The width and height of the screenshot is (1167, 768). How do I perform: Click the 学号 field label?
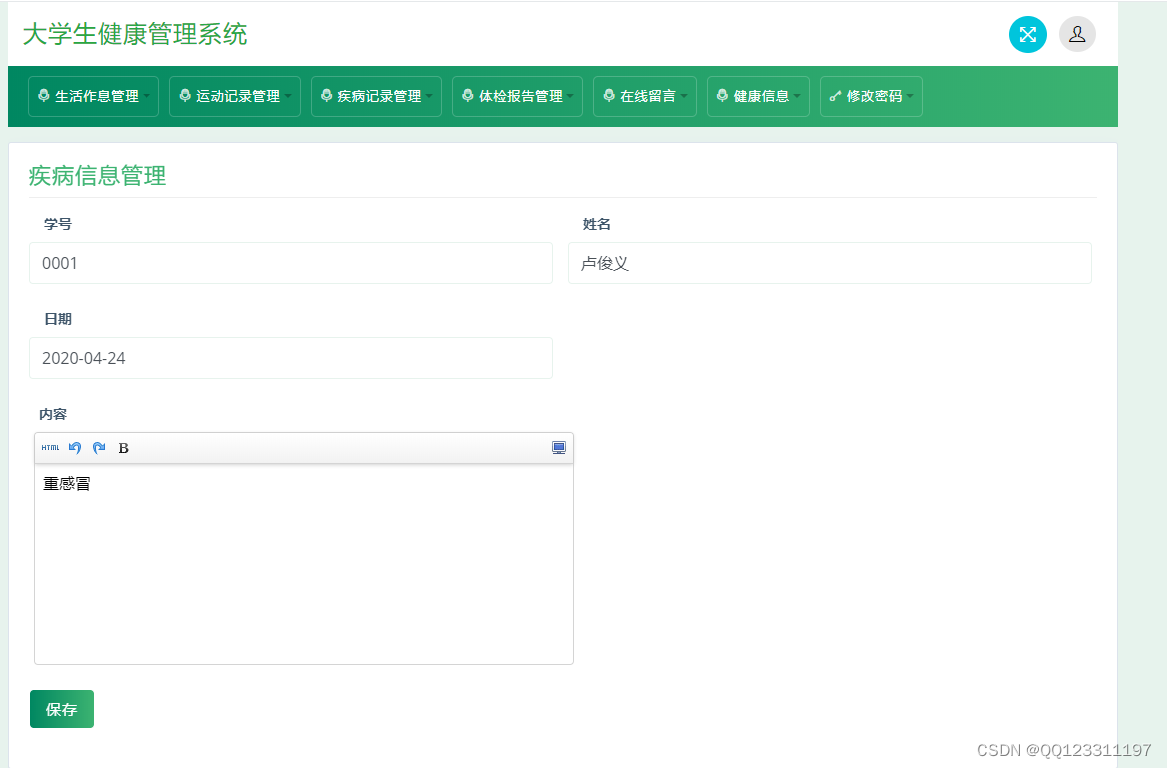(x=58, y=224)
